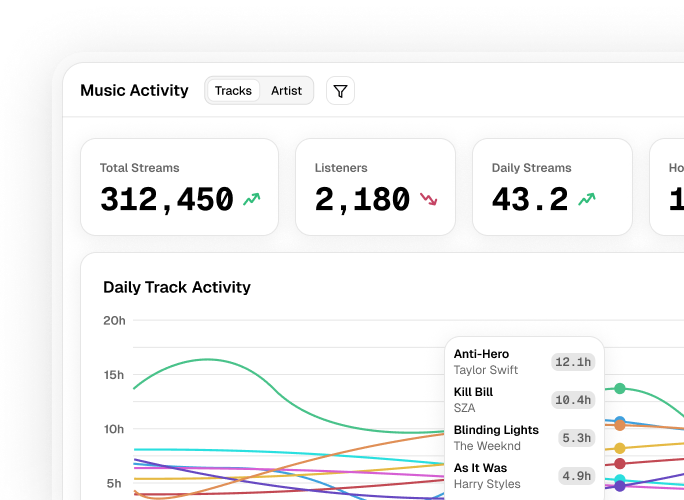684x500 pixels.
Task: Click green up-trend arrow beside 312,450
Action: click(x=252, y=199)
